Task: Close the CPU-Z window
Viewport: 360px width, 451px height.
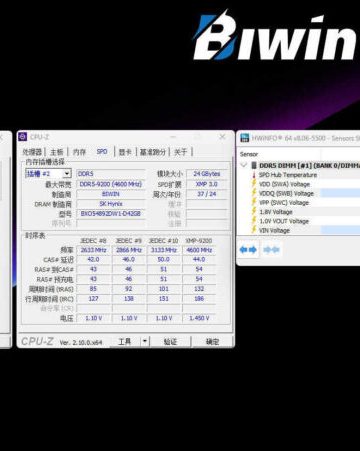Action: click(222, 137)
